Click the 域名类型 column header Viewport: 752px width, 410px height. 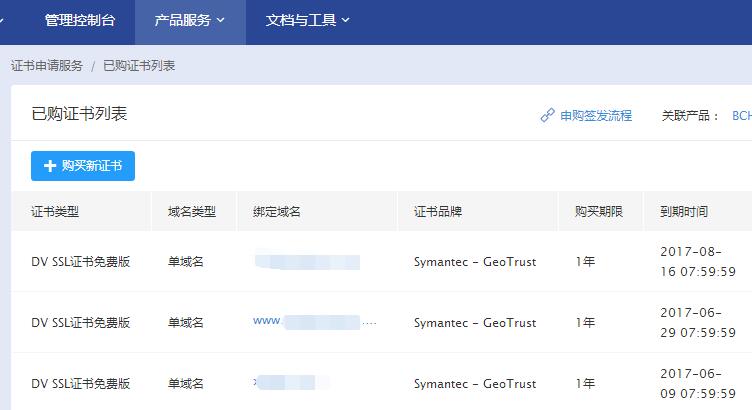192,212
